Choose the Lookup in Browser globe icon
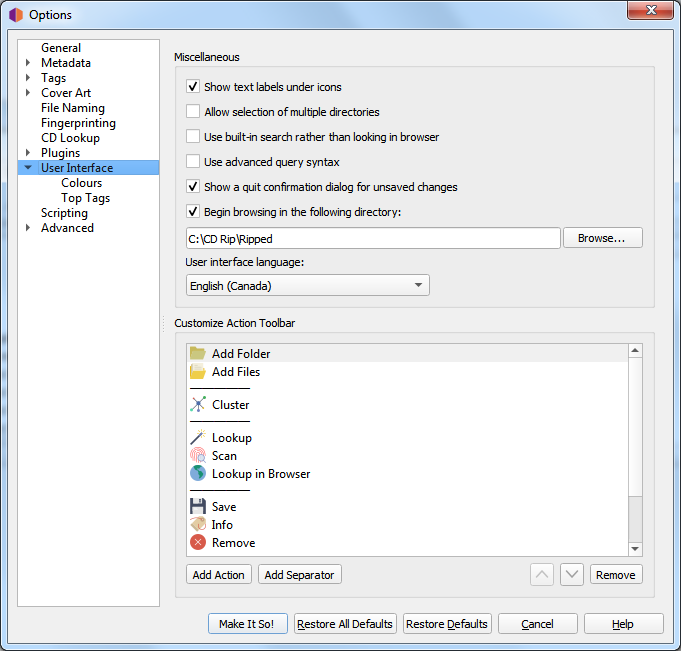This screenshot has width=681, height=651. tap(198, 474)
